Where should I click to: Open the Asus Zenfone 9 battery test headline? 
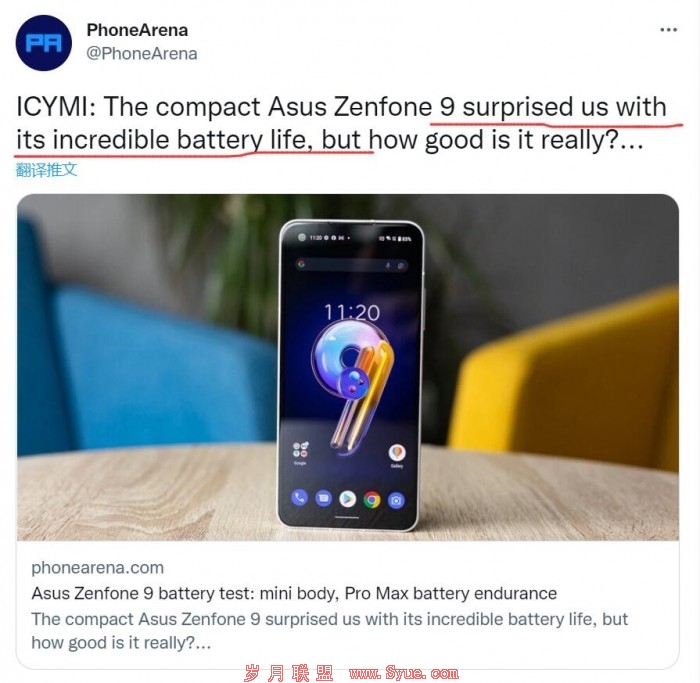click(294, 593)
